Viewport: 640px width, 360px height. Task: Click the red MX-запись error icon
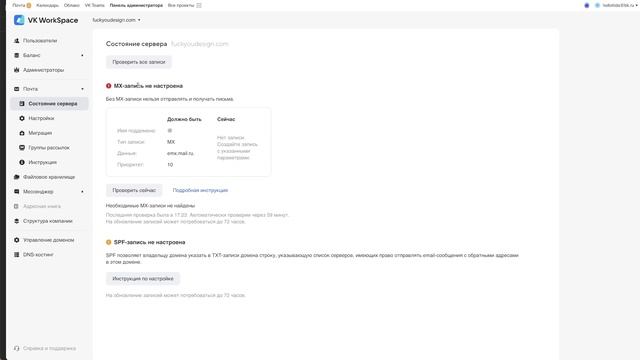pyautogui.click(x=108, y=86)
